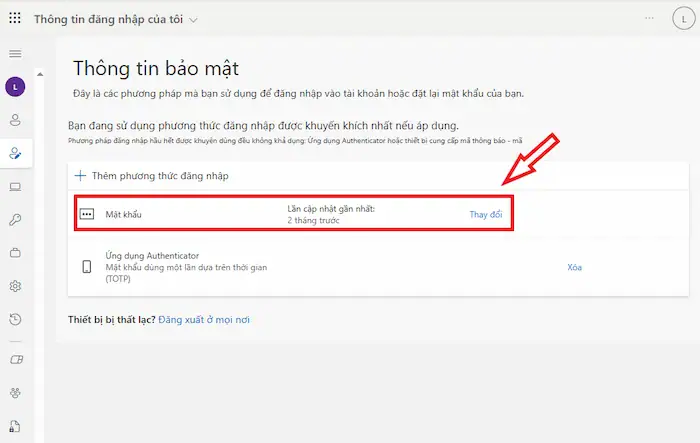
Task: Select the Security info tab in sidebar
Action: coord(15,153)
